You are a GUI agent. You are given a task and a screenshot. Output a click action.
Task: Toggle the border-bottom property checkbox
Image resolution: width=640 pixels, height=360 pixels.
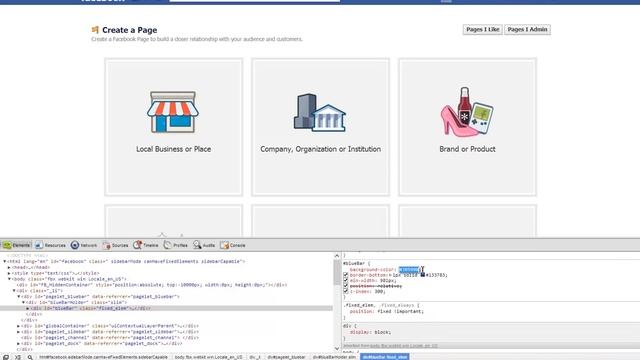346,275
